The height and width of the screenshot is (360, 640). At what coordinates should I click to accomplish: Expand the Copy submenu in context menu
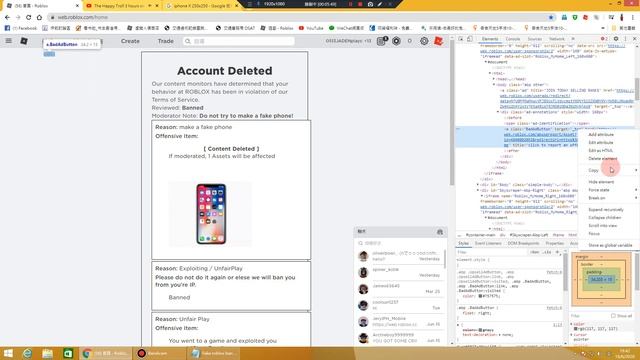pyautogui.click(x=609, y=170)
